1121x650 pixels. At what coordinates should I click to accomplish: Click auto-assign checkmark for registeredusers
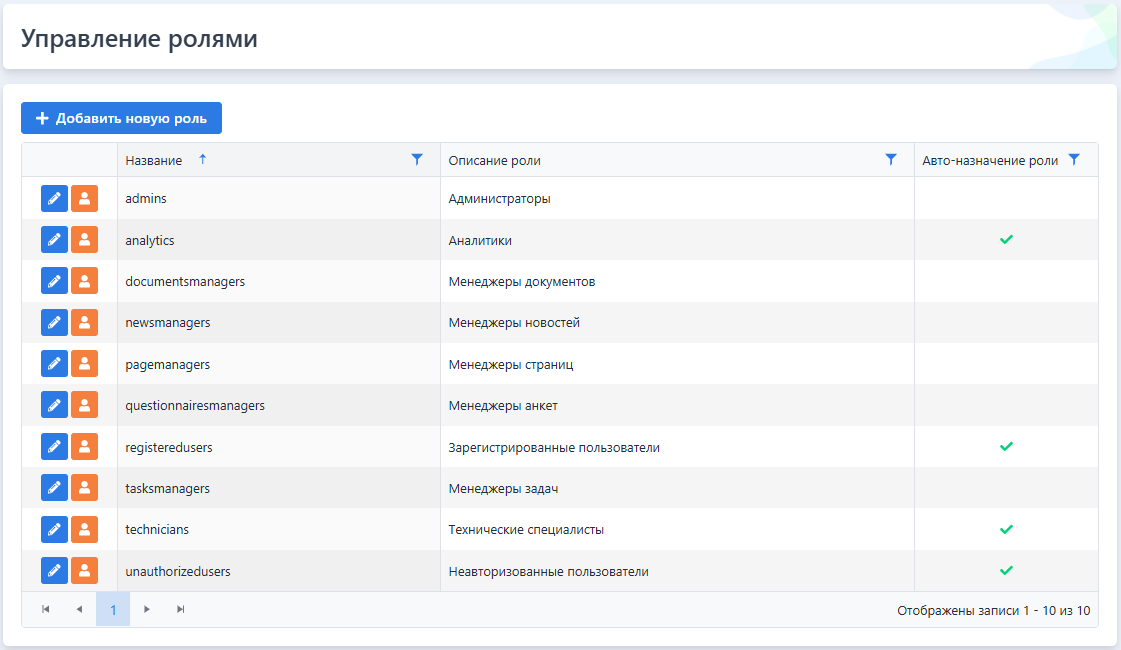(x=1006, y=447)
